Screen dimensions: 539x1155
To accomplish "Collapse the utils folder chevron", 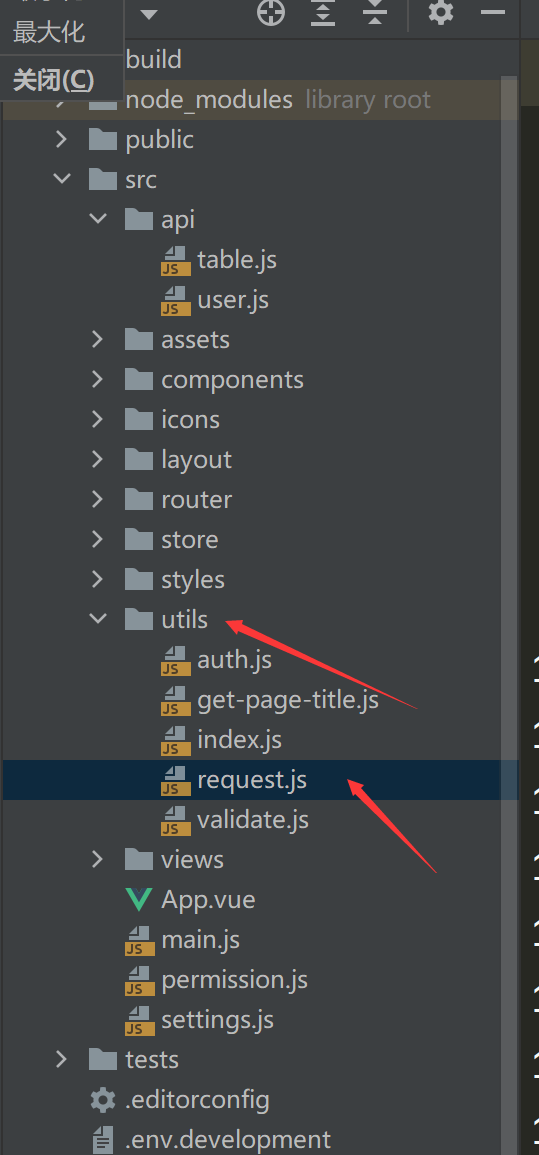I will click(x=98, y=619).
